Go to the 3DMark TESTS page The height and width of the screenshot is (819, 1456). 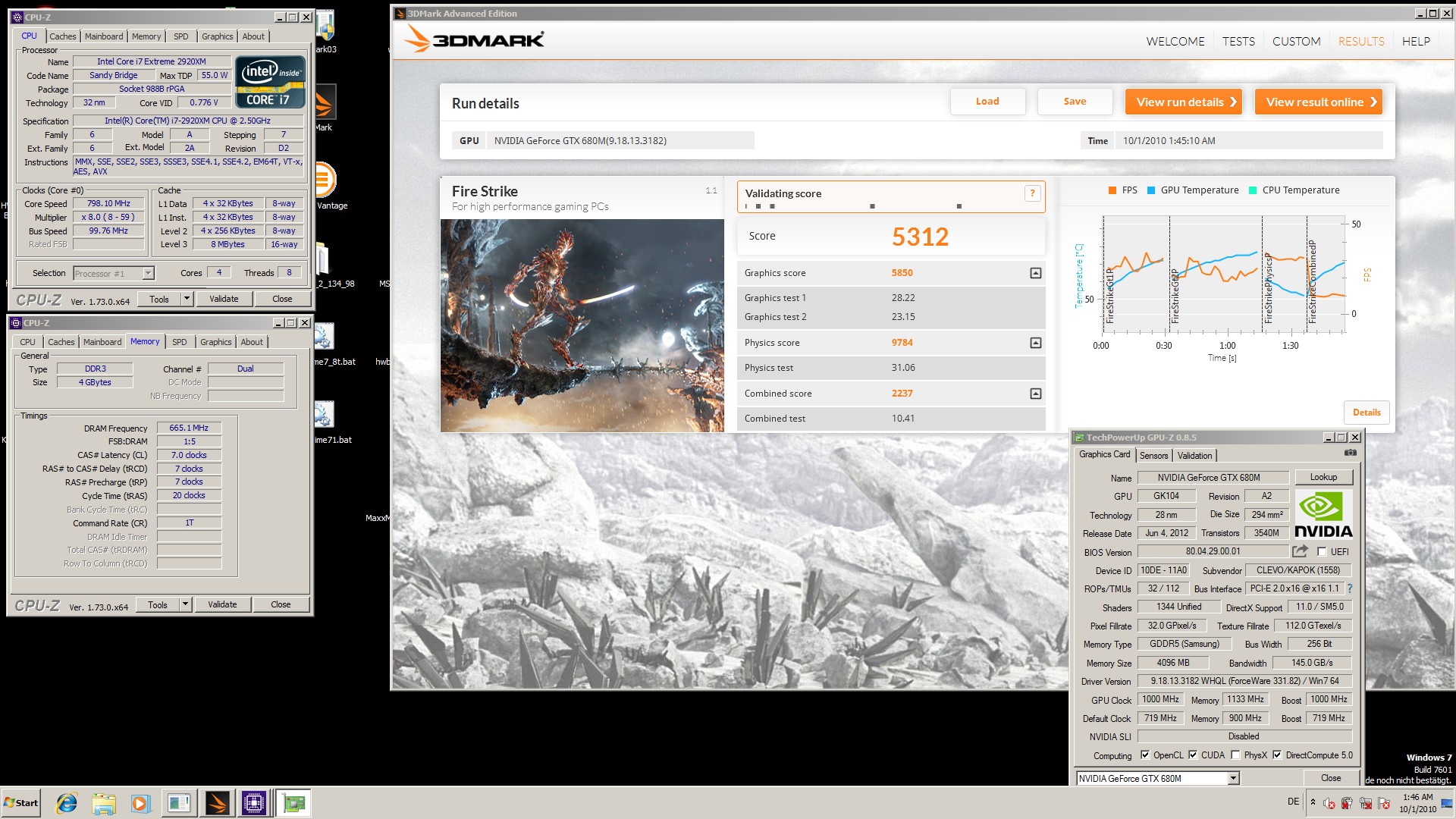click(x=1238, y=42)
